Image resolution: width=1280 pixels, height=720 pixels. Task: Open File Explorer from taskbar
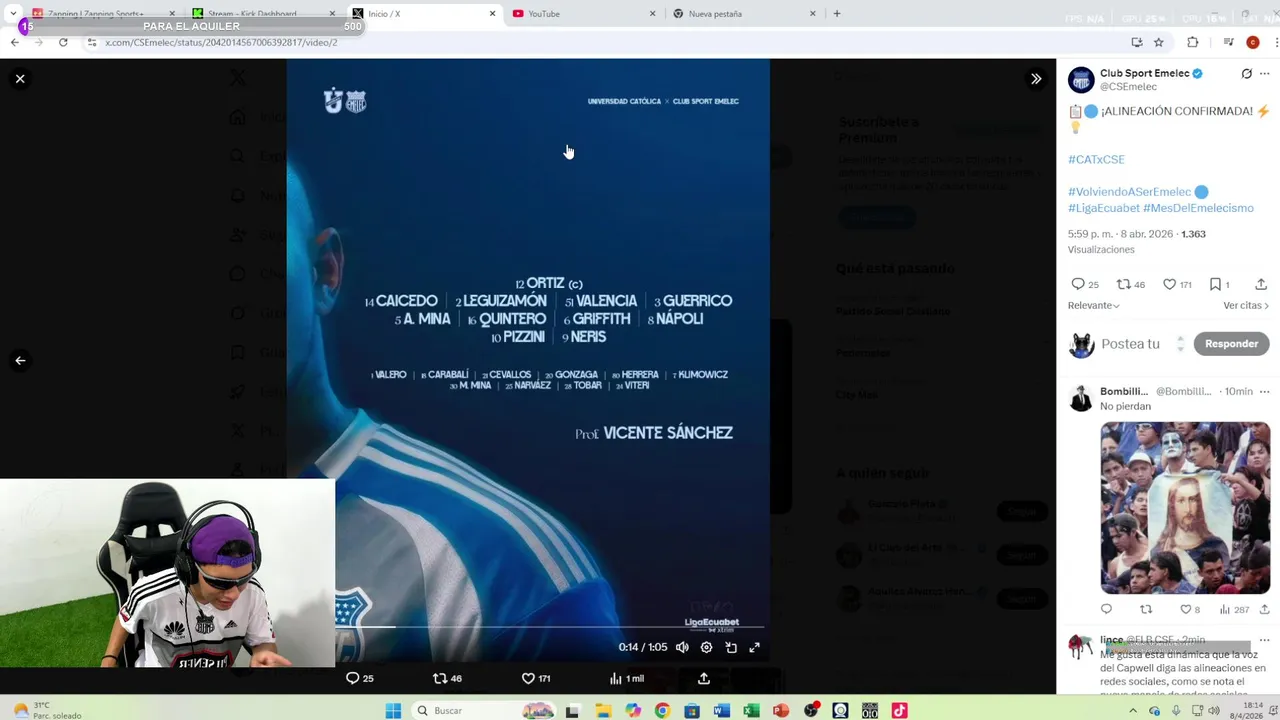(x=603, y=710)
